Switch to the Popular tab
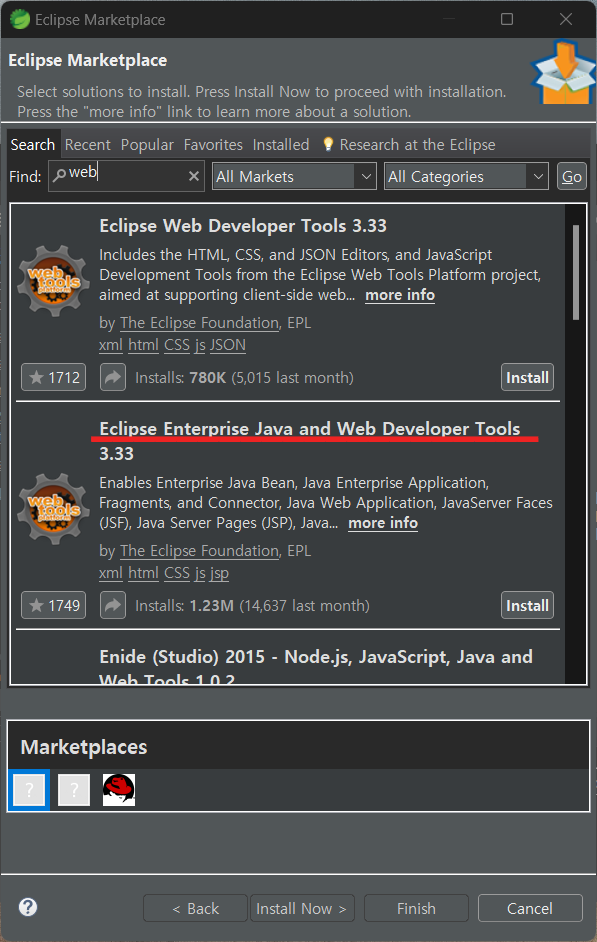The image size is (597, 942). [147, 145]
